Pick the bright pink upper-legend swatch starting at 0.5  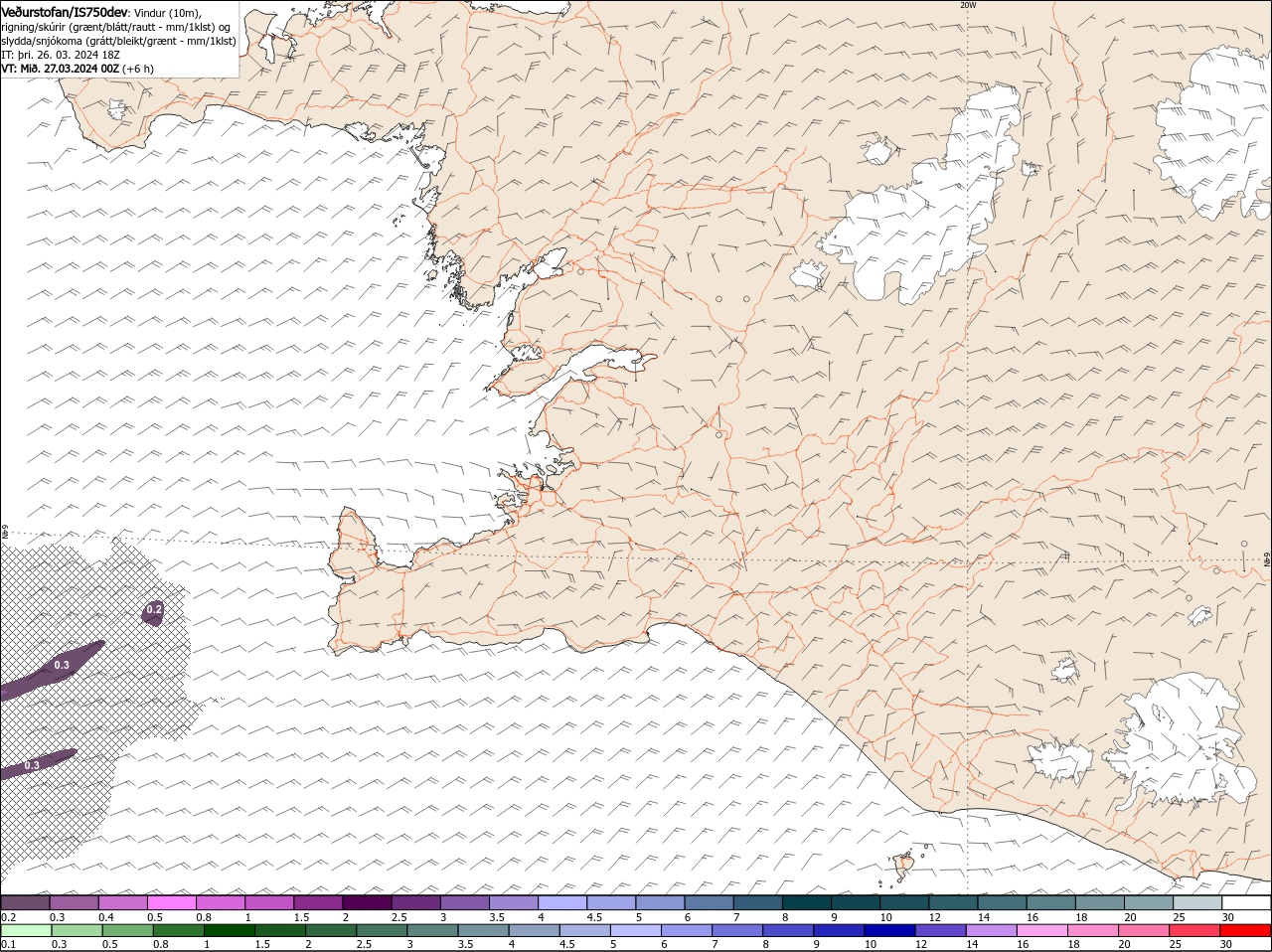point(171,902)
